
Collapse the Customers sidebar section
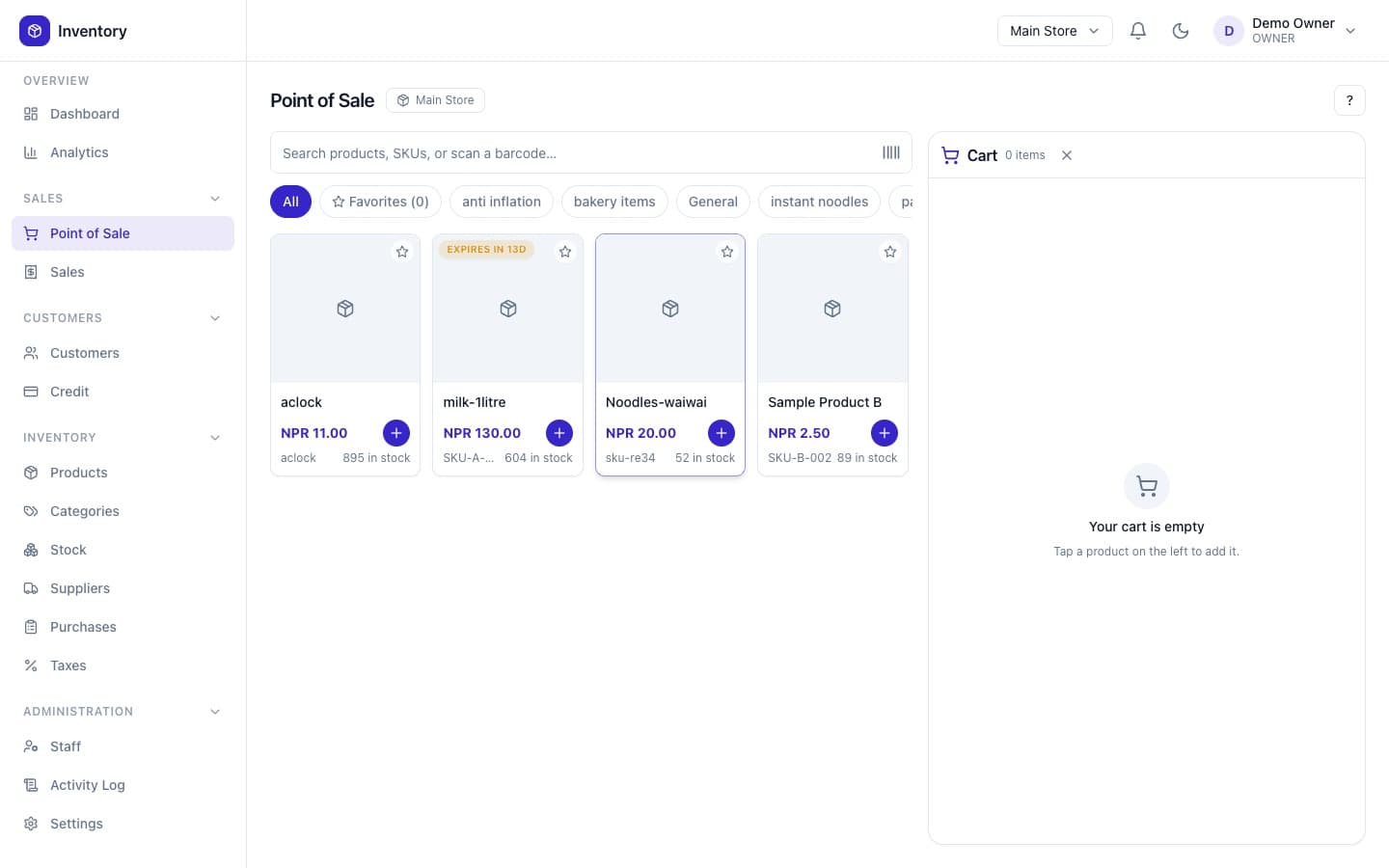[x=215, y=318]
